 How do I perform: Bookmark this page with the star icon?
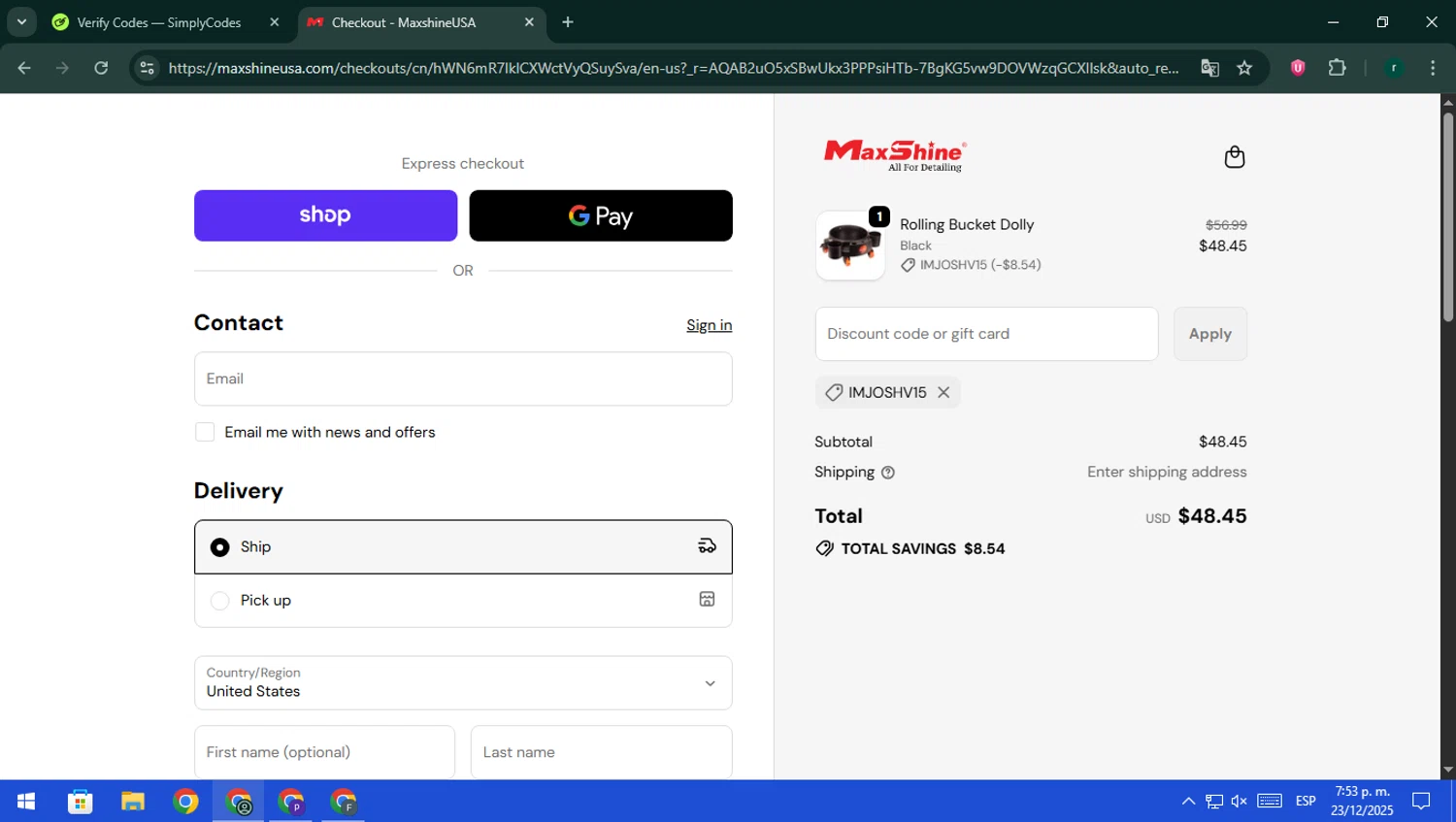[1244, 68]
